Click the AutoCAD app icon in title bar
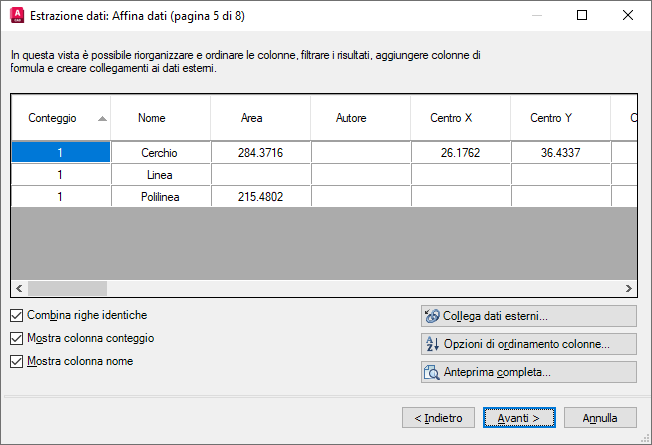The image size is (652, 445). (x=16, y=15)
